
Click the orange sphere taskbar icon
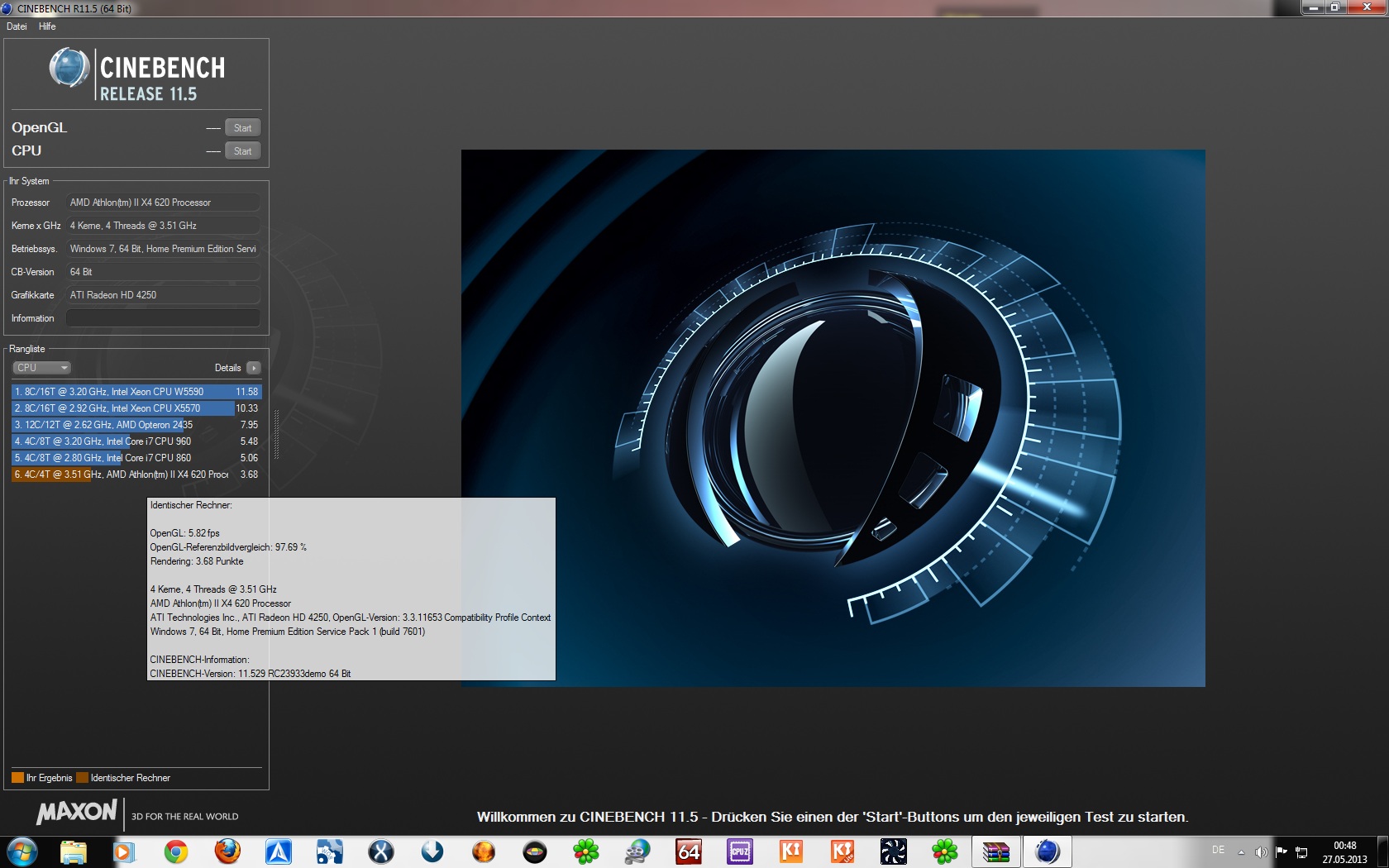[x=483, y=851]
